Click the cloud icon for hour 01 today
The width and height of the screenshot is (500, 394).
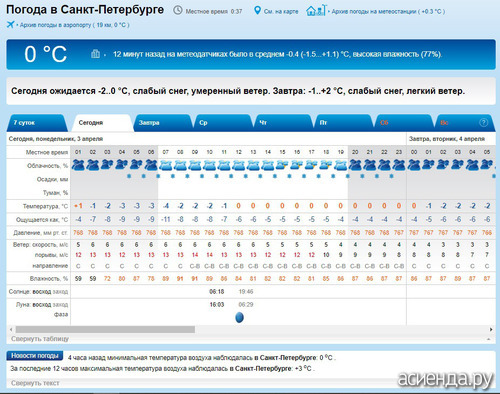pos(78,165)
